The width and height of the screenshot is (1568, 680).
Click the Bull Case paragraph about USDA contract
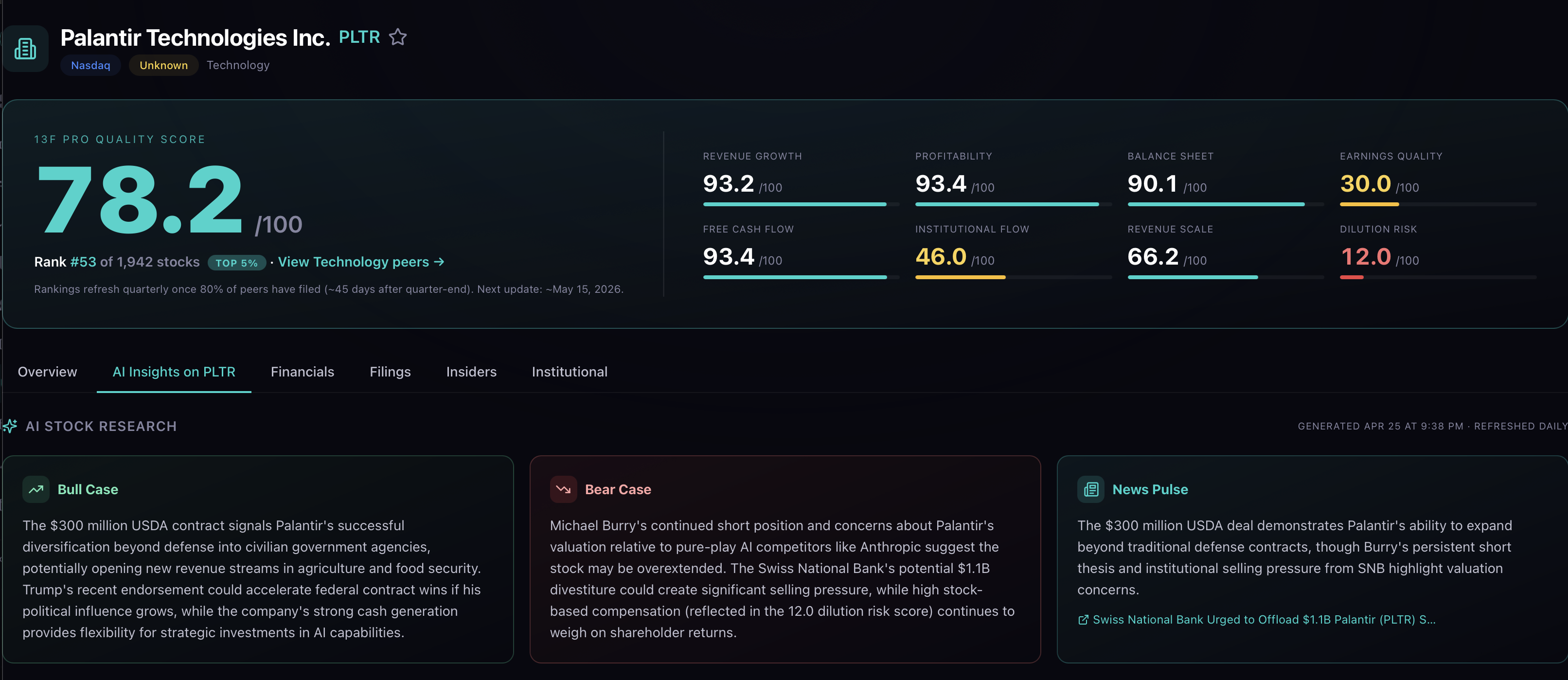251,579
